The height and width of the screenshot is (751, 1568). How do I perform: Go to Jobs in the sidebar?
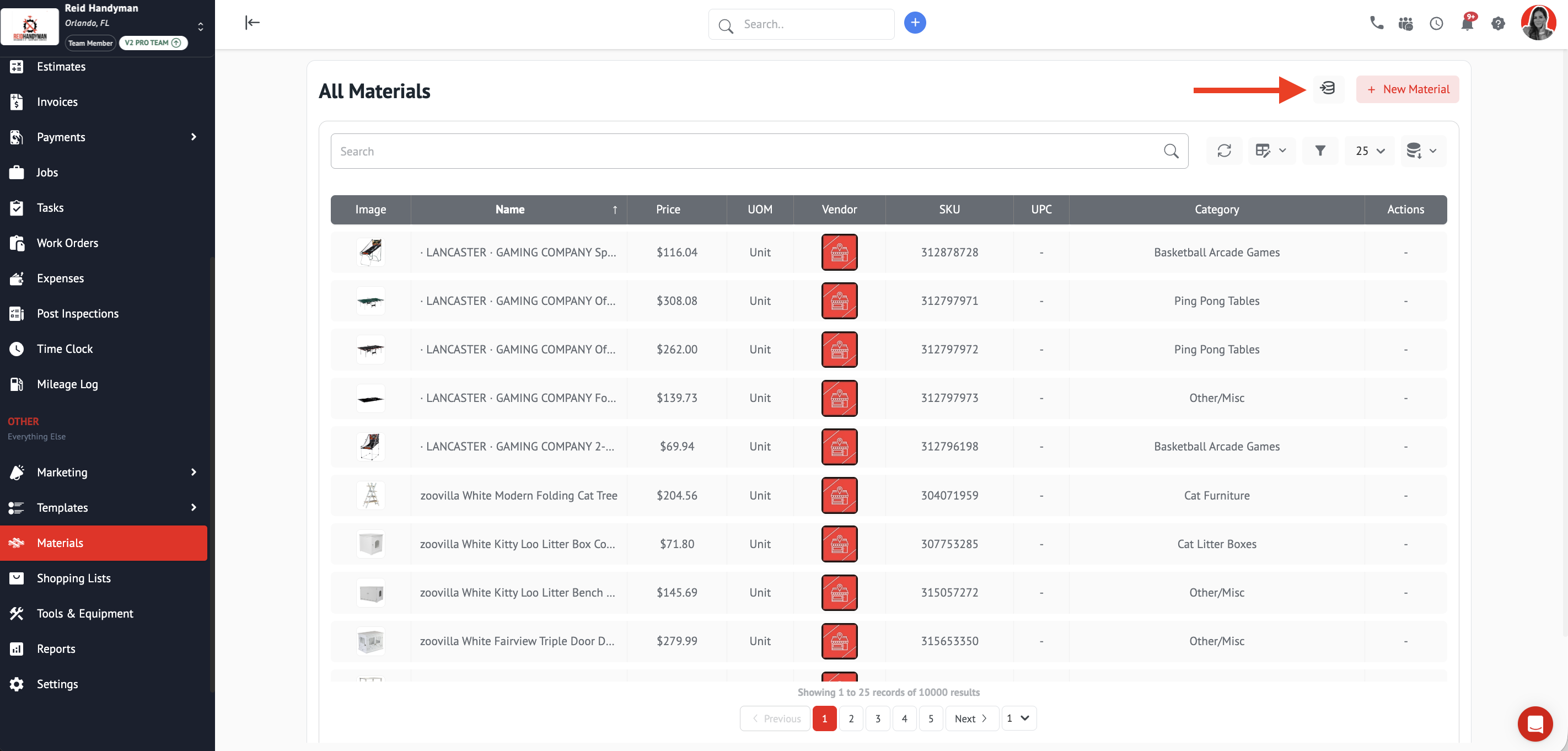(x=104, y=172)
